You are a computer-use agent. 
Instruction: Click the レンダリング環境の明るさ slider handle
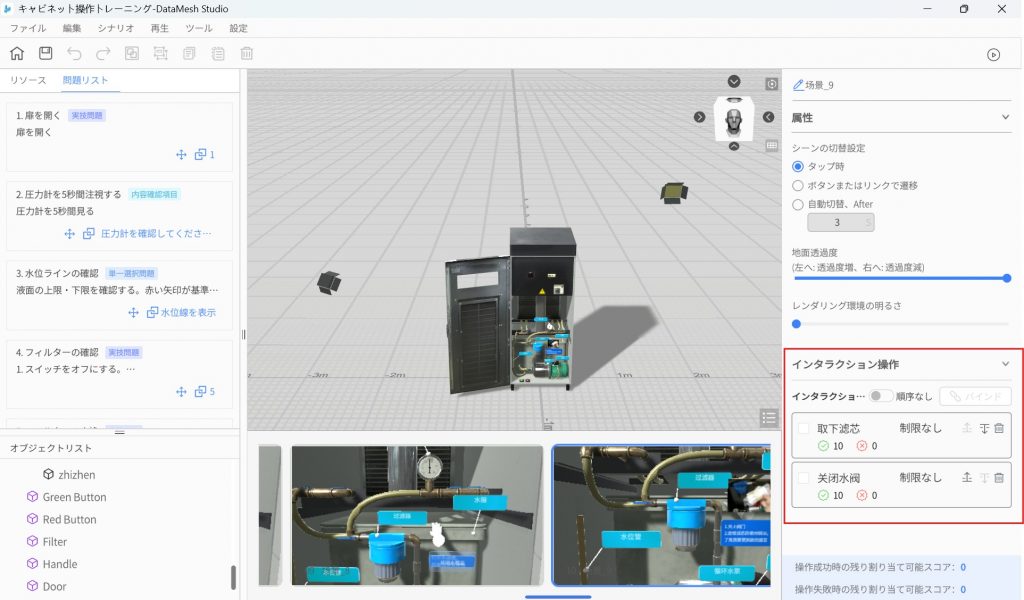point(796,324)
